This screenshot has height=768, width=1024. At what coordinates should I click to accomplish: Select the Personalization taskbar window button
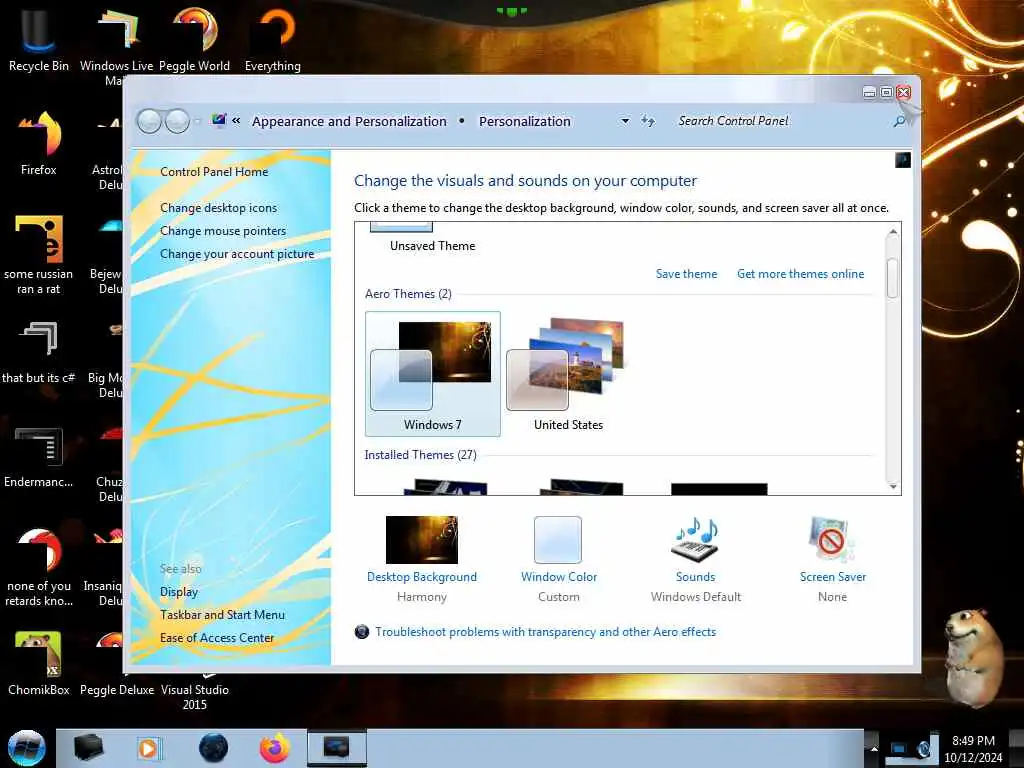(336, 748)
